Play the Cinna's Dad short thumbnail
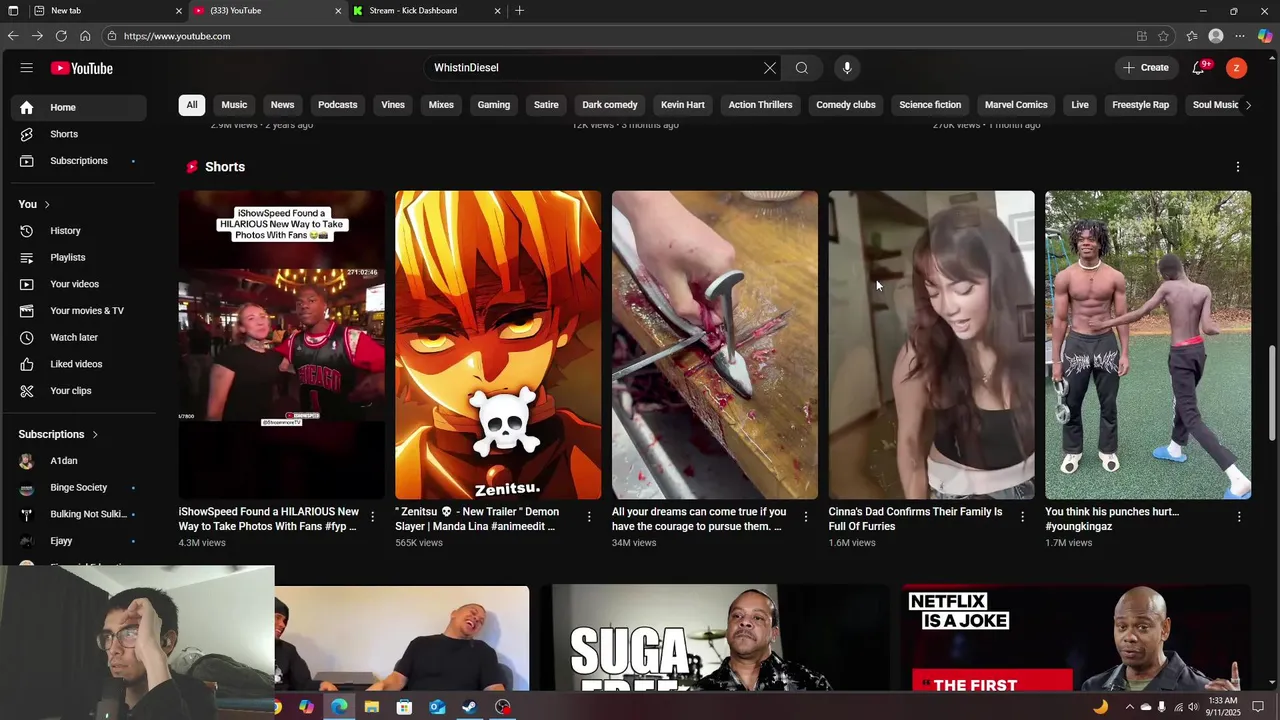The width and height of the screenshot is (1280, 720). [931, 345]
